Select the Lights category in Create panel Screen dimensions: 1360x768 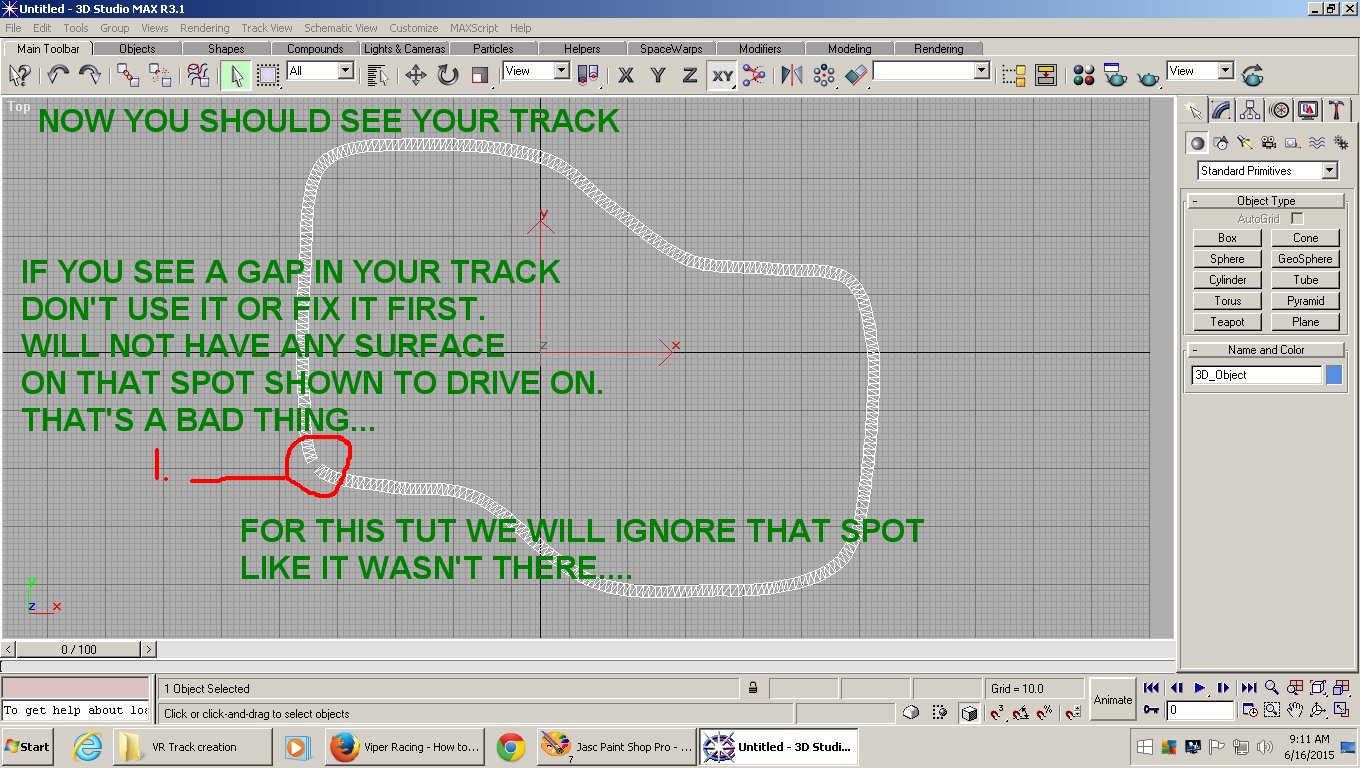point(1244,143)
